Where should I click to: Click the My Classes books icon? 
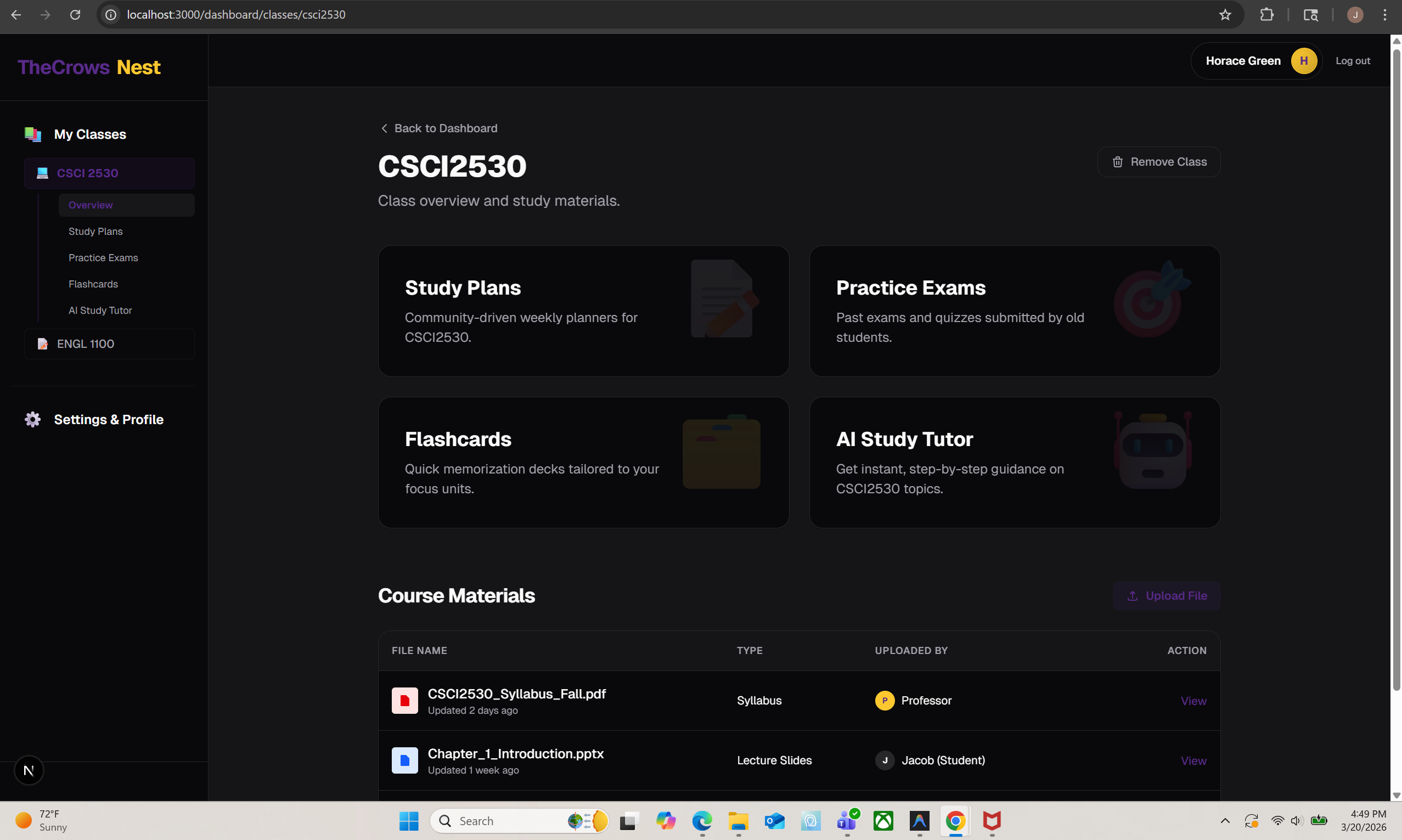[33, 134]
